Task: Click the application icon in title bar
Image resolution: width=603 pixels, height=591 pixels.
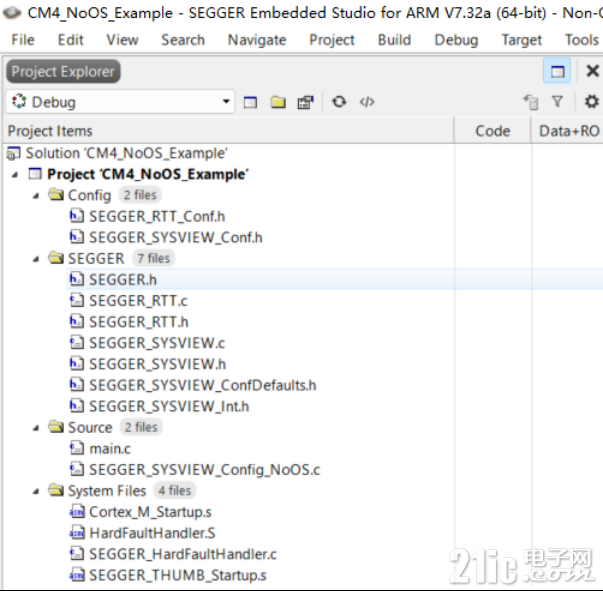Action: point(12,13)
